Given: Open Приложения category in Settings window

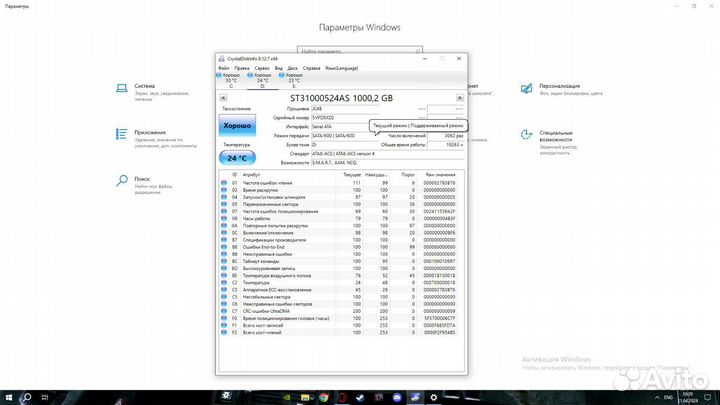Looking at the screenshot, I should 156,138.
